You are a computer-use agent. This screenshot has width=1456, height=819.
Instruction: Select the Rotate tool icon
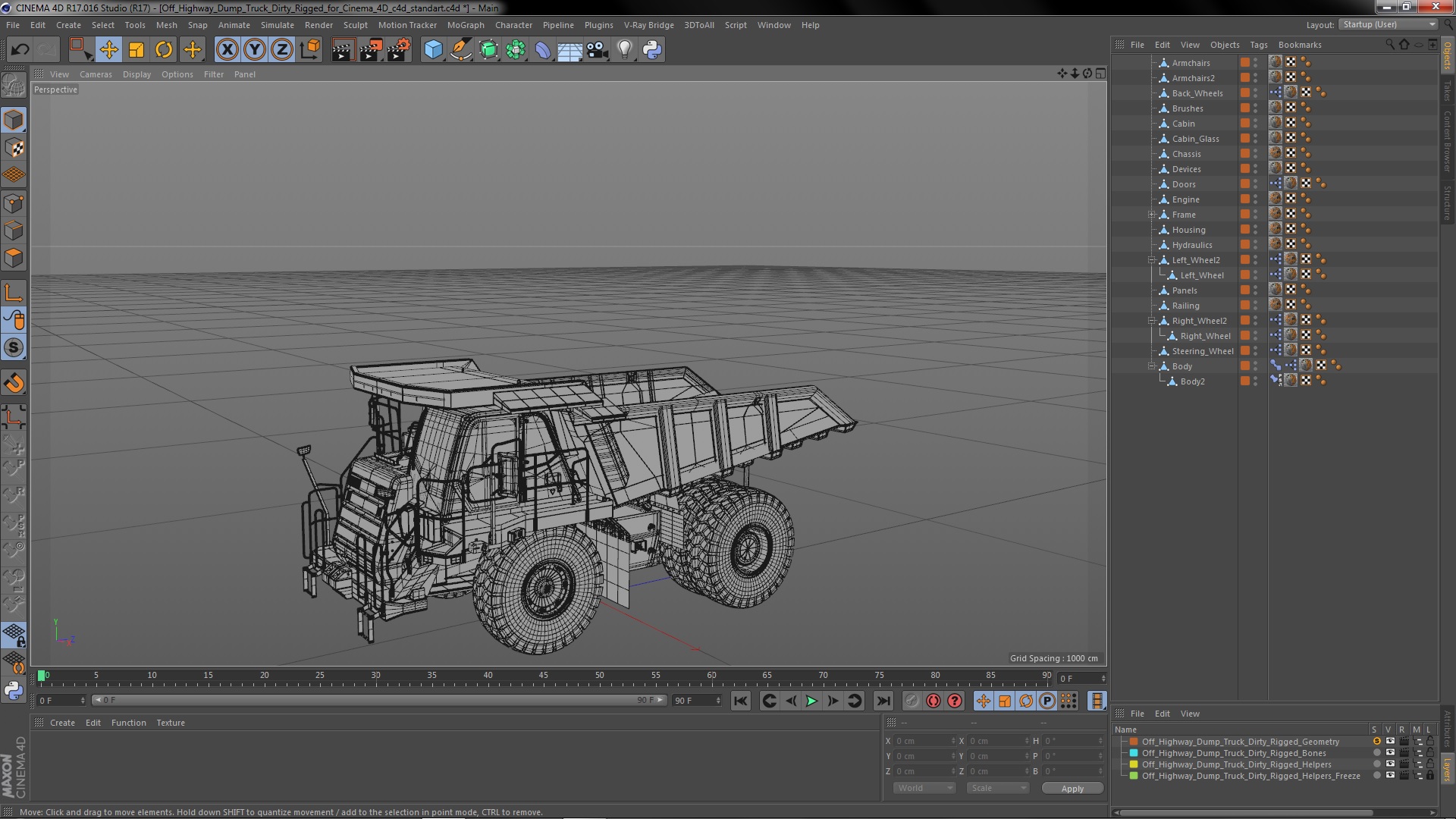164,50
